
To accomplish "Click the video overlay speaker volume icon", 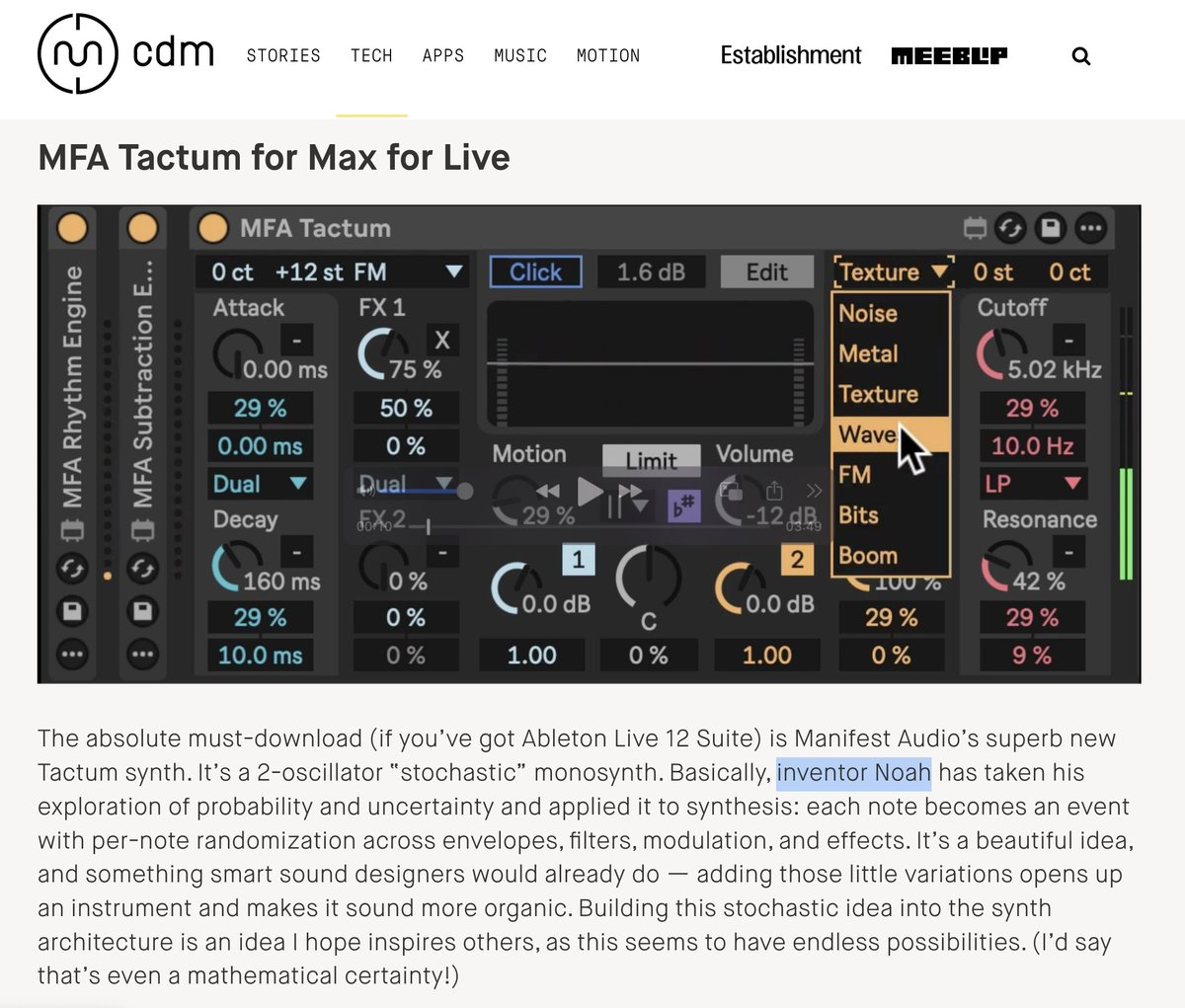I will tap(368, 491).
